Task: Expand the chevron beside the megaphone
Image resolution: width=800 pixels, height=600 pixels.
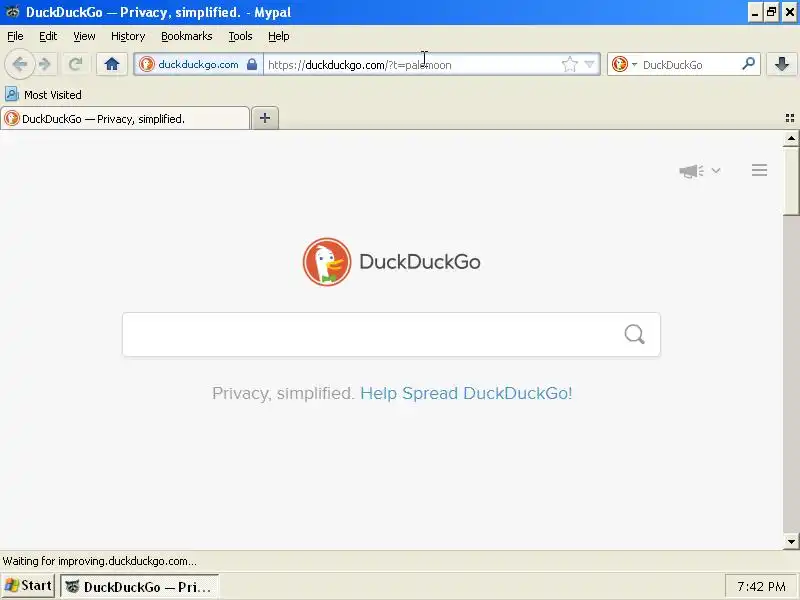Action: click(x=716, y=170)
